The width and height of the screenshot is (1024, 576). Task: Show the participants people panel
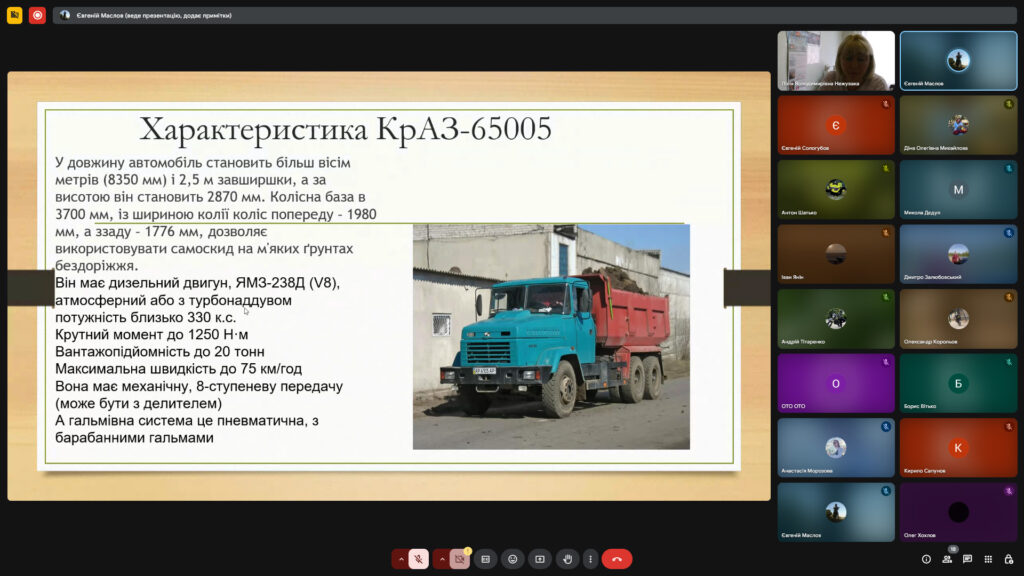(947, 559)
